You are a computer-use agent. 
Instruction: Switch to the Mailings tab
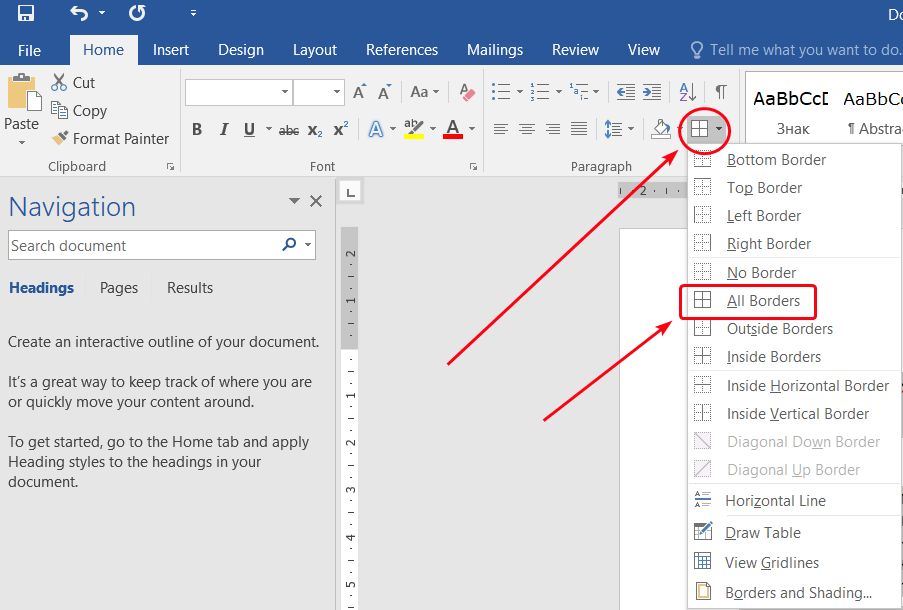coord(495,50)
